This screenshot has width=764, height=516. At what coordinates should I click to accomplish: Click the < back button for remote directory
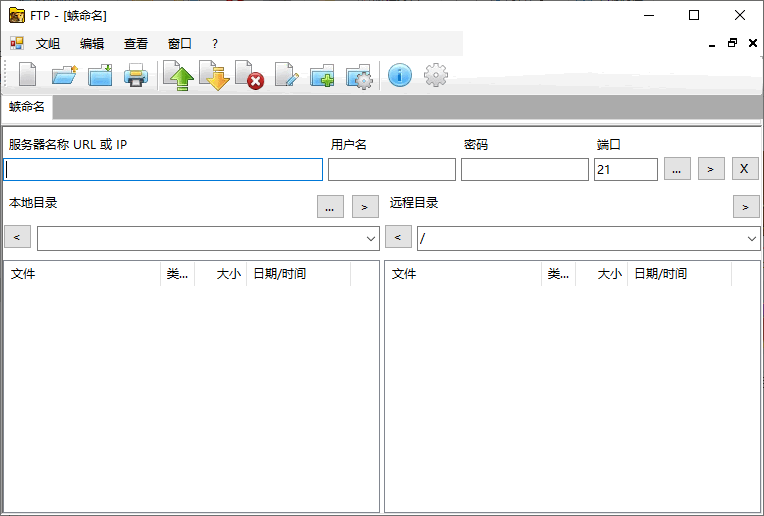[x=398, y=237]
